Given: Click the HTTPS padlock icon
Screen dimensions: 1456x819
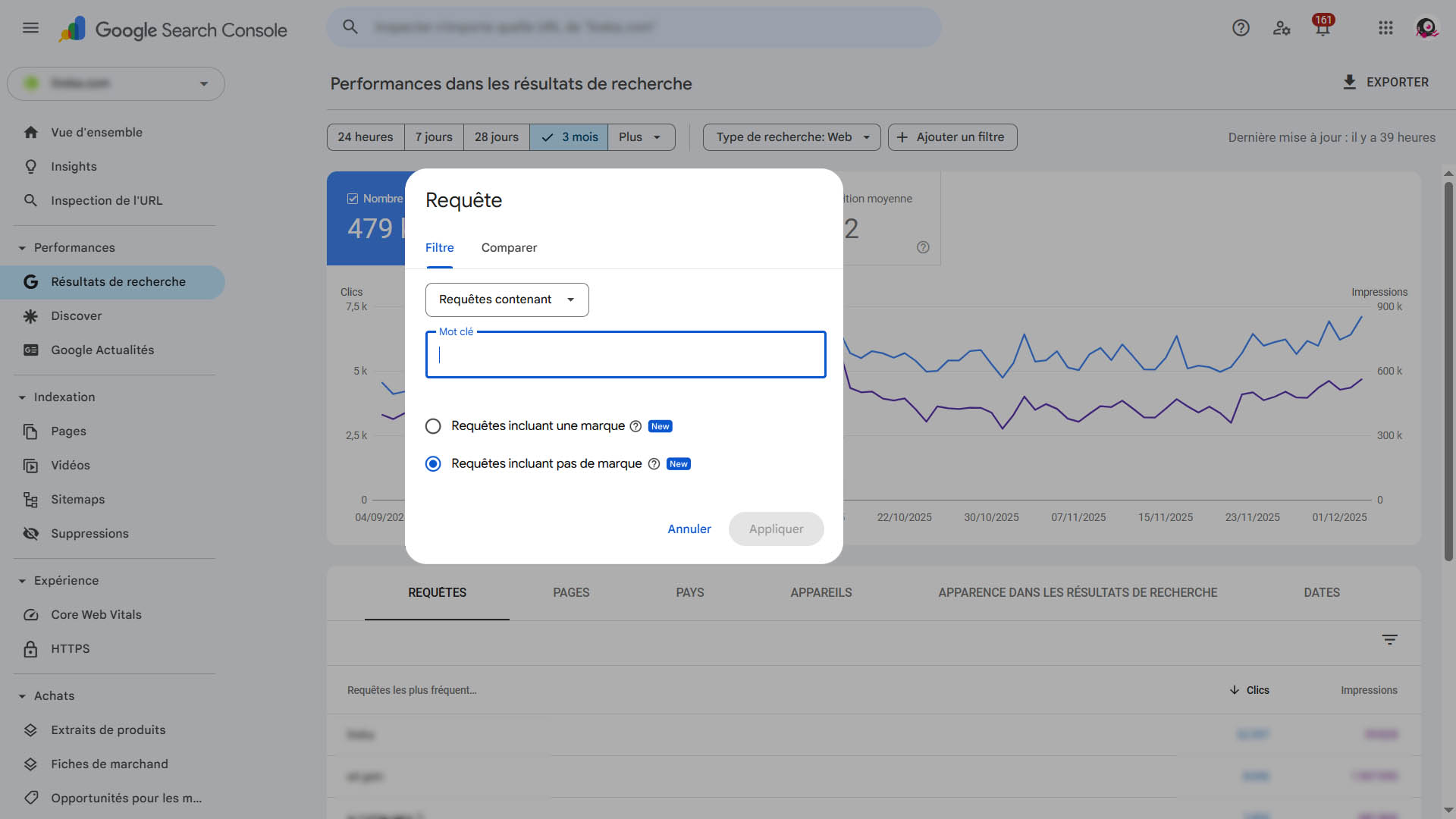Looking at the screenshot, I should click(x=30, y=648).
